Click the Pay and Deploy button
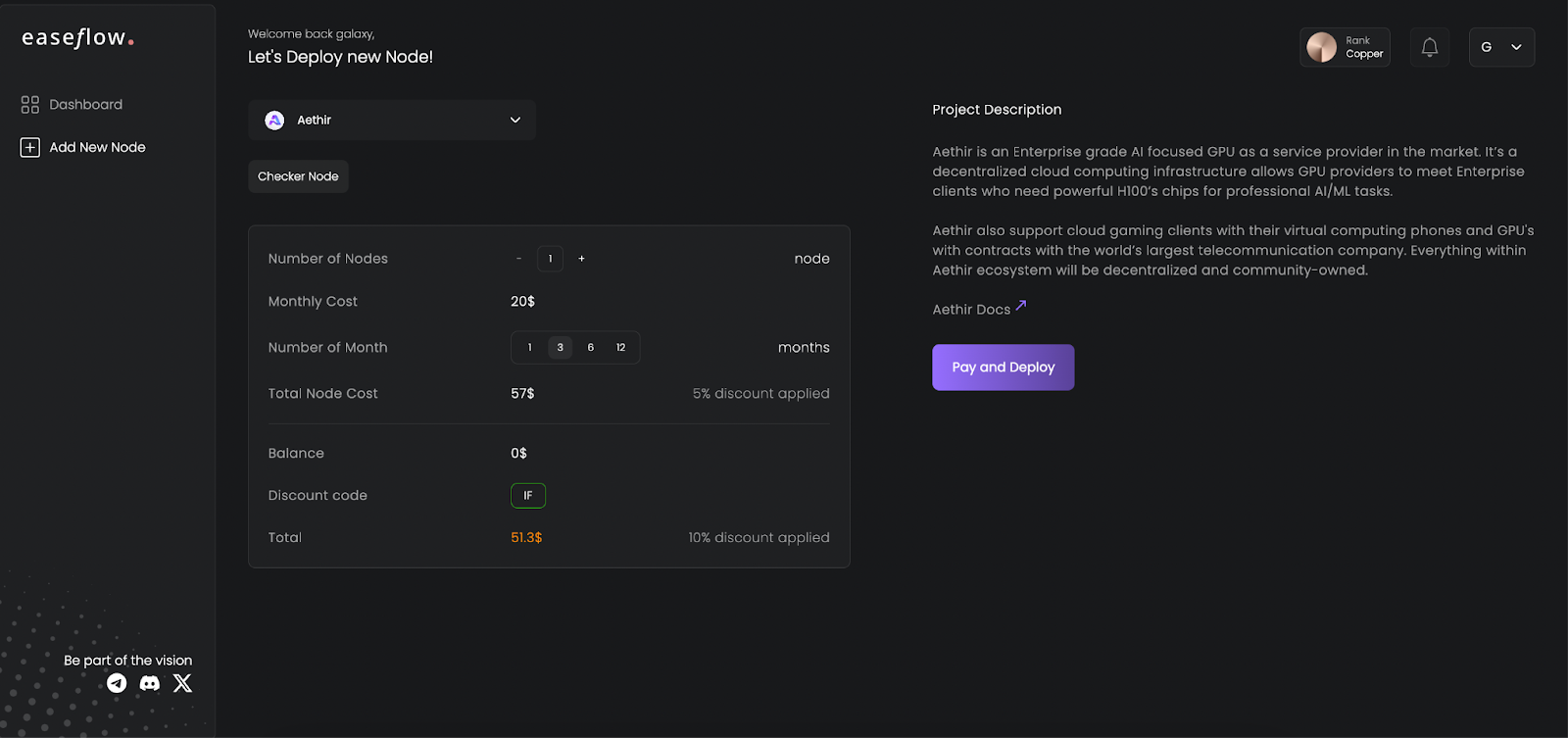 point(1004,368)
